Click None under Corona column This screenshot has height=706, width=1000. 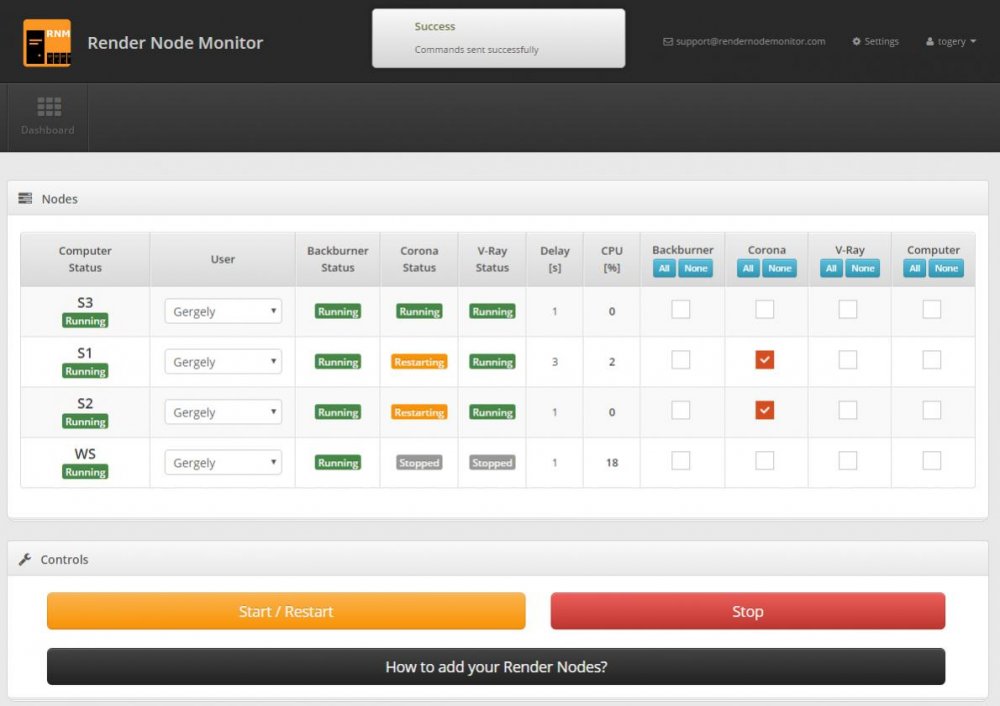coord(780,268)
